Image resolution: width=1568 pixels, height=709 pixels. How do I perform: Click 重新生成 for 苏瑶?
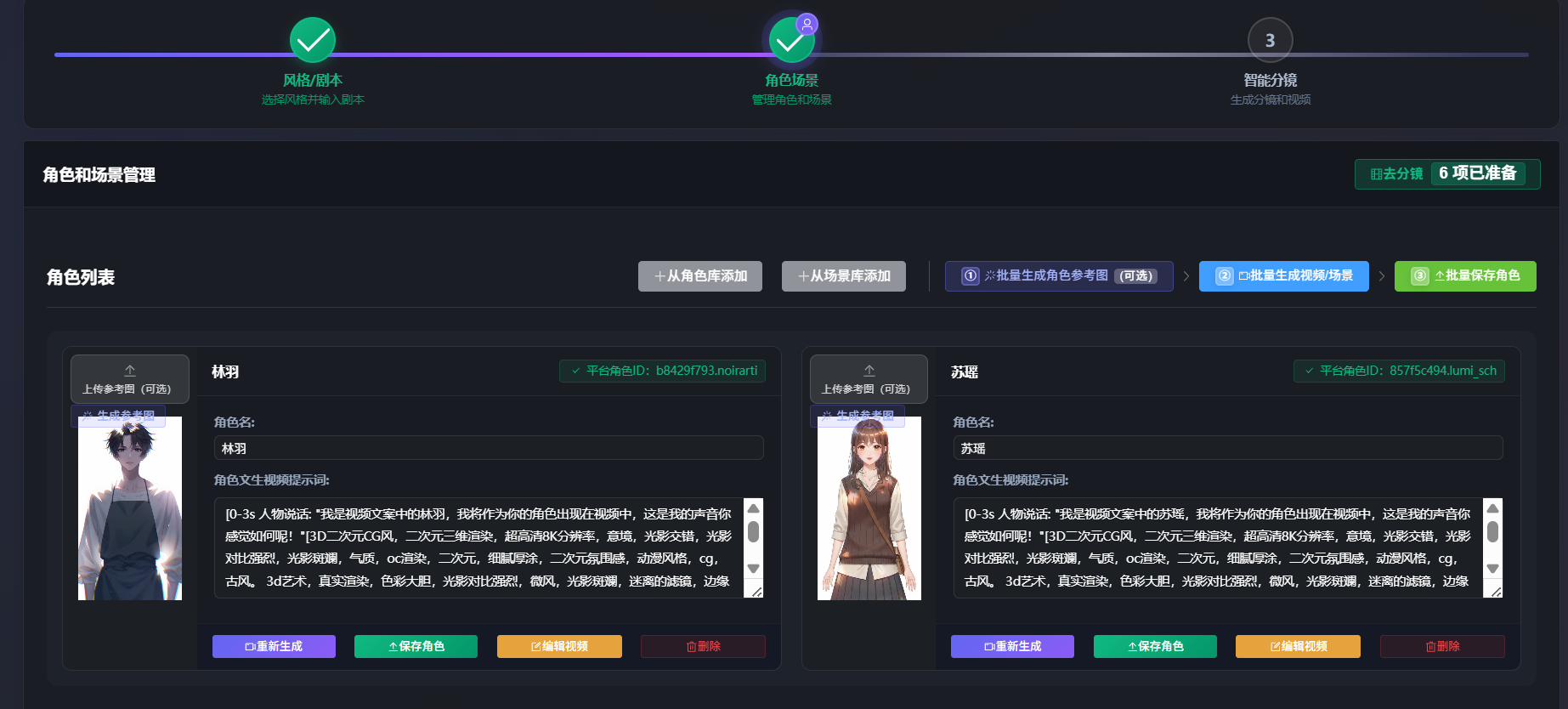point(1012,647)
